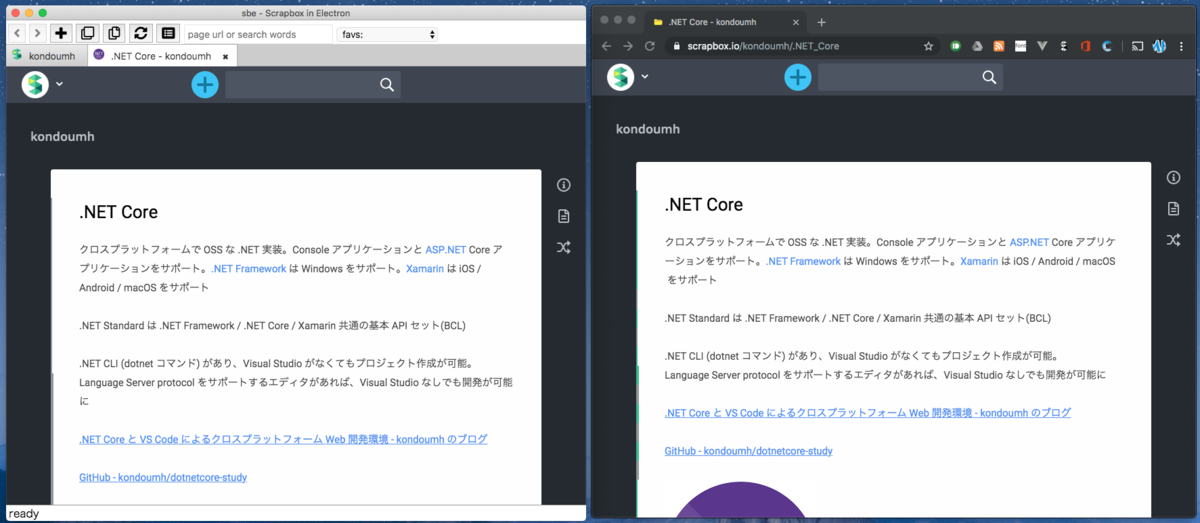This screenshot has height=523, width=1200.
Task: Click the Scrapbox logo in the sbe window
Action: pos(35,84)
